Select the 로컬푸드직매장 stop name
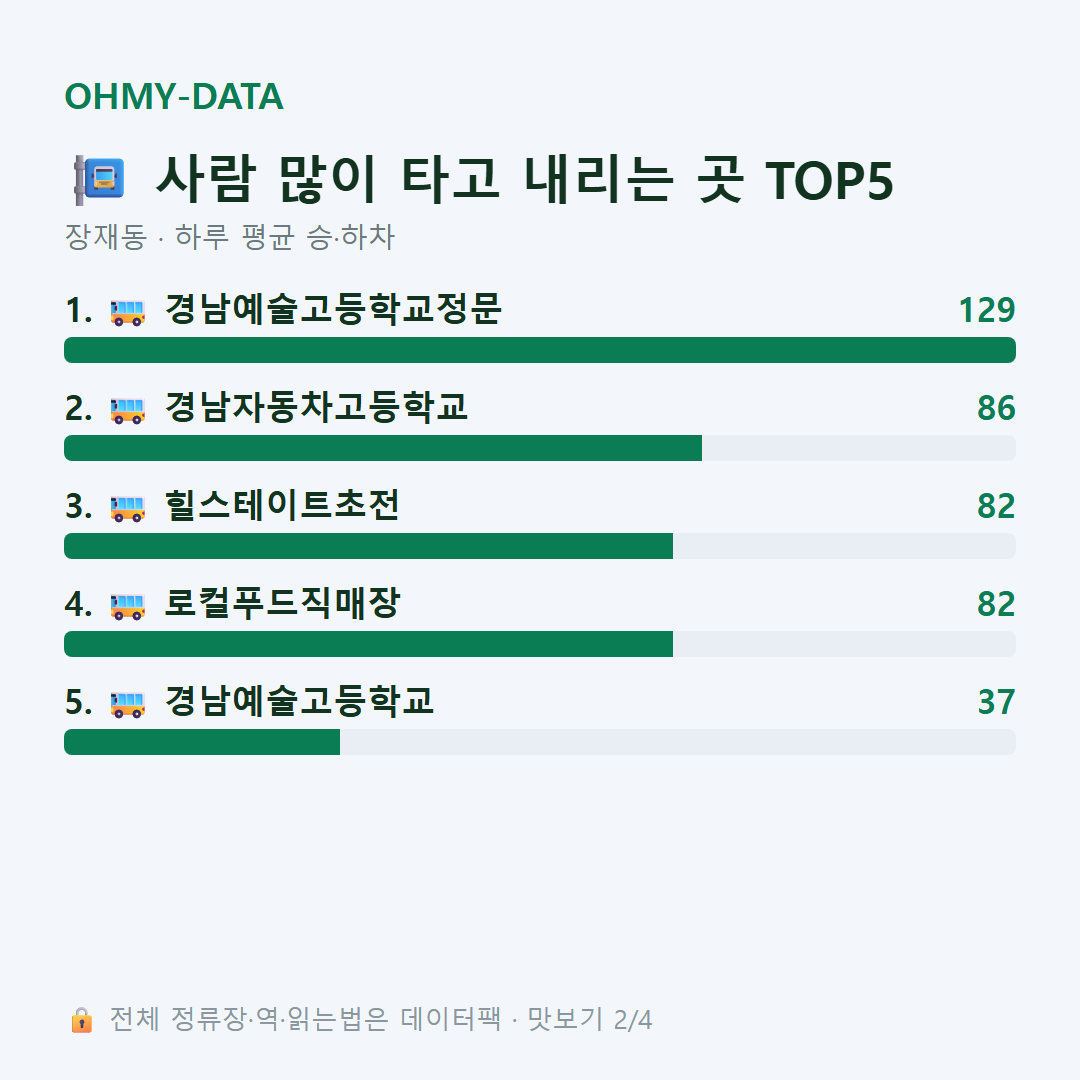 pos(282,603)
